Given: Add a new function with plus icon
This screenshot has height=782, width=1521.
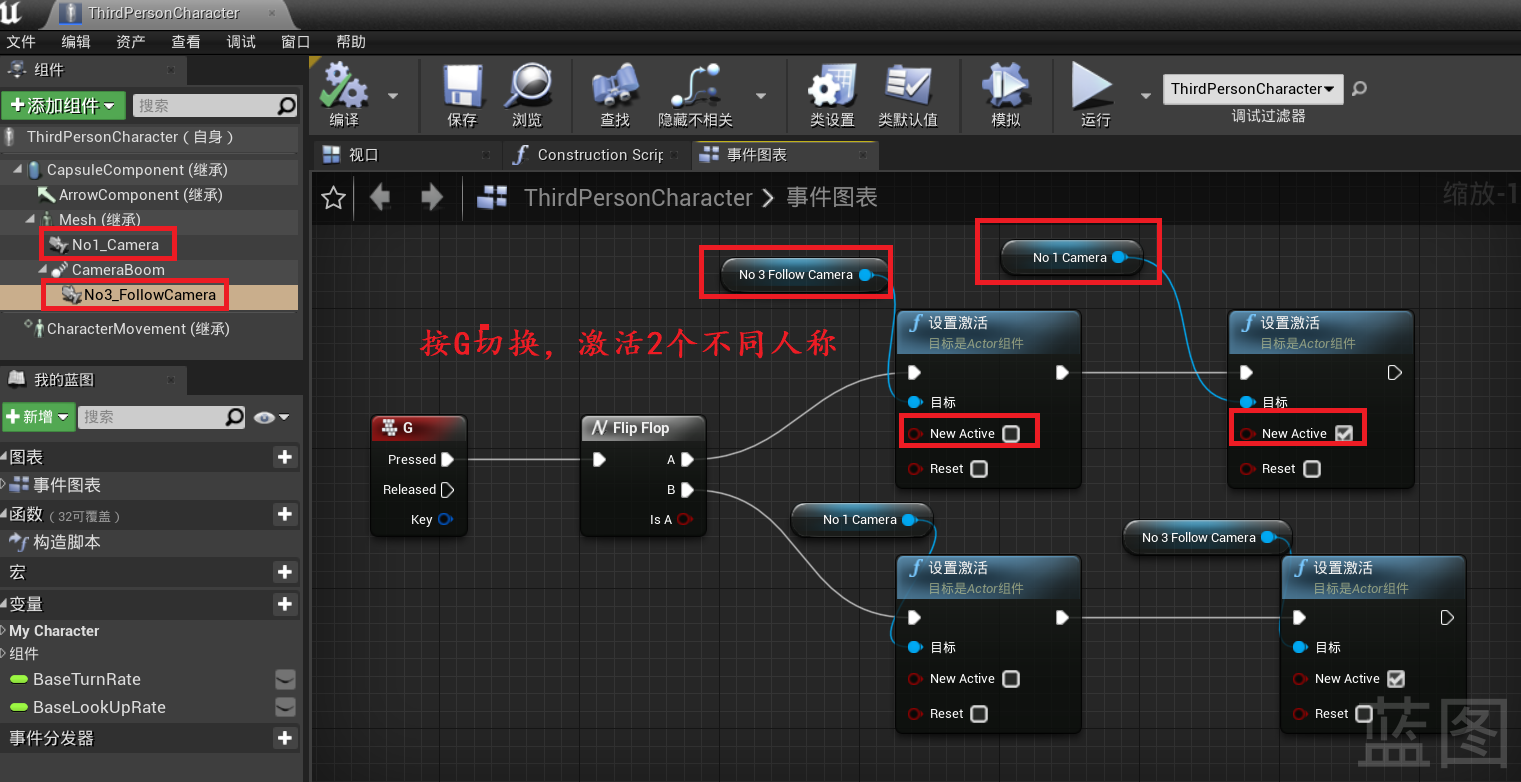Looking at the screenshot, I should (x=285, y=514).
